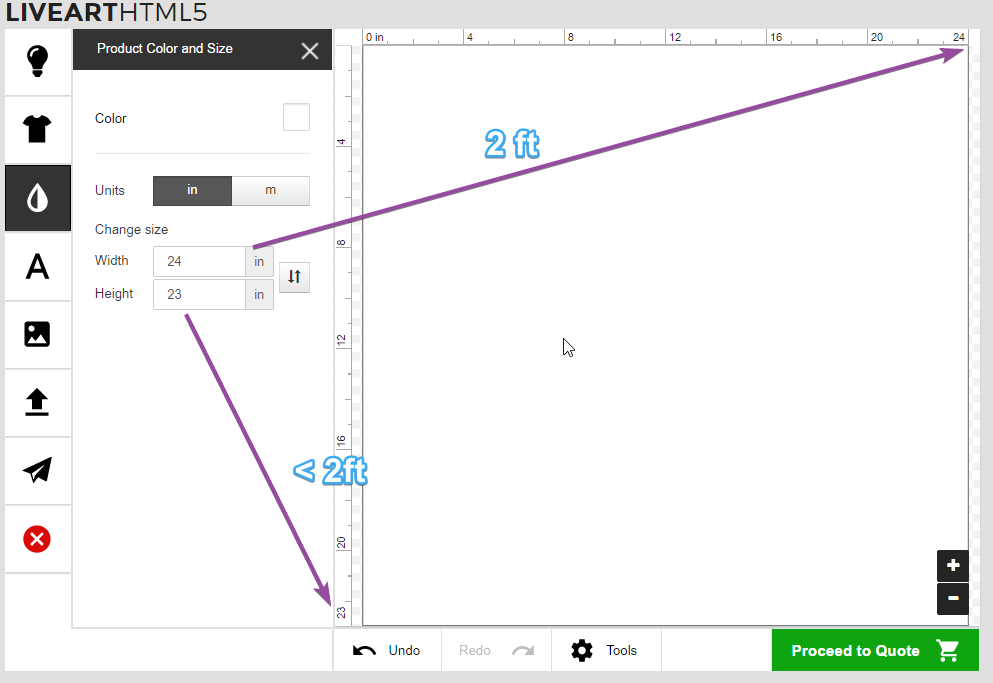993x683 pixels.
Task: Open the lightbulb ideas panel
Action: 37,61
